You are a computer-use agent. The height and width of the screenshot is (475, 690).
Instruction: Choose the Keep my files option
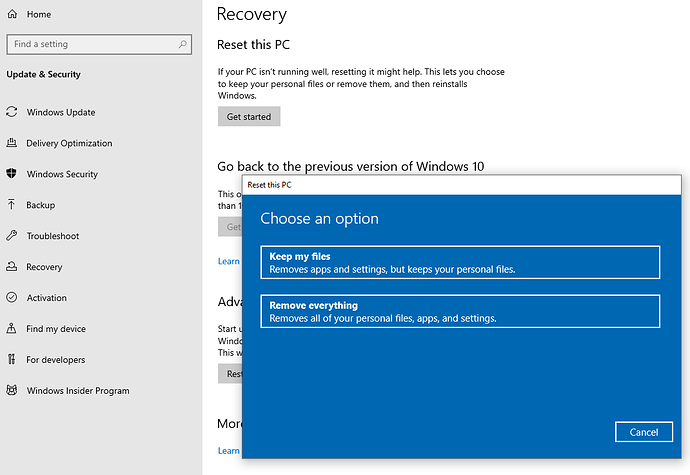click(x=460, y=262)
